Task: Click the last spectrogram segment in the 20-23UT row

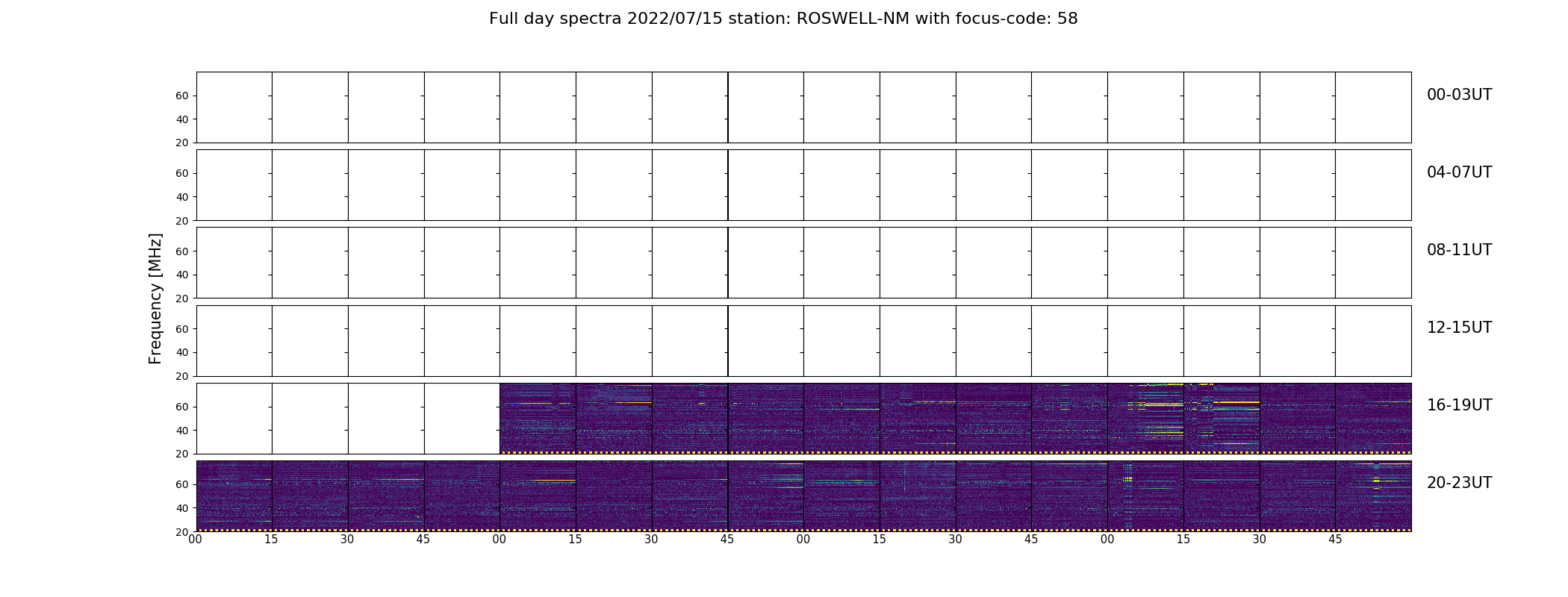Action: click(x=1373, y=496)
